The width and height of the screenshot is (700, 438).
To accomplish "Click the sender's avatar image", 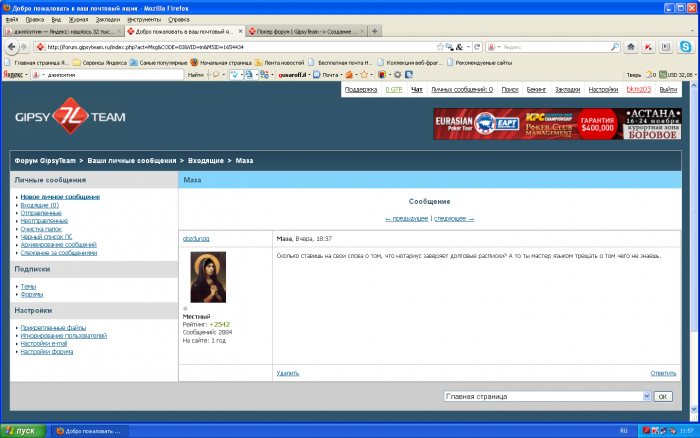I will tap(208, 277).
